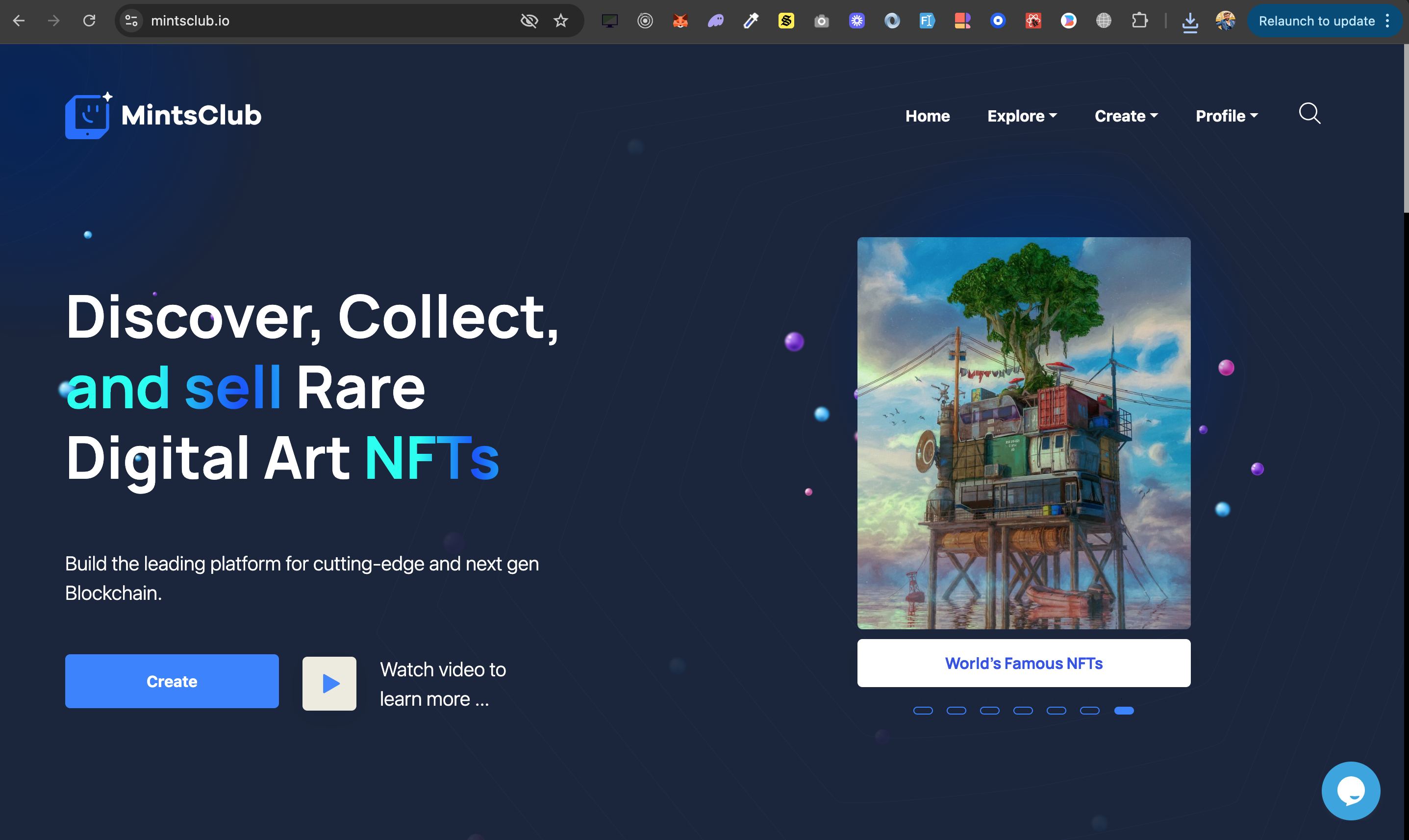Open the eyedropper color picker extension
The height and width of the screenshot is (840, 1409).
click(x=751, y=21)
